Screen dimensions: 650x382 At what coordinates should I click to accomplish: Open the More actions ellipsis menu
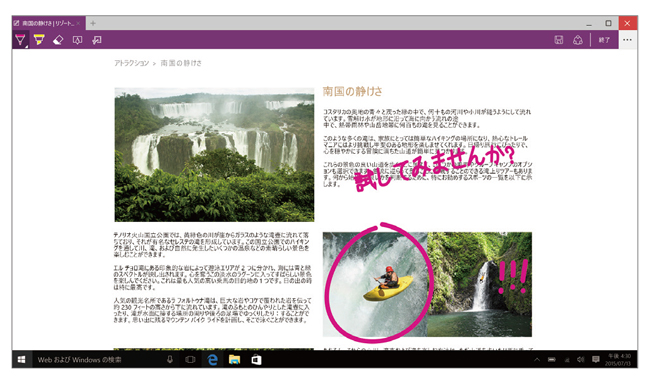627,40
